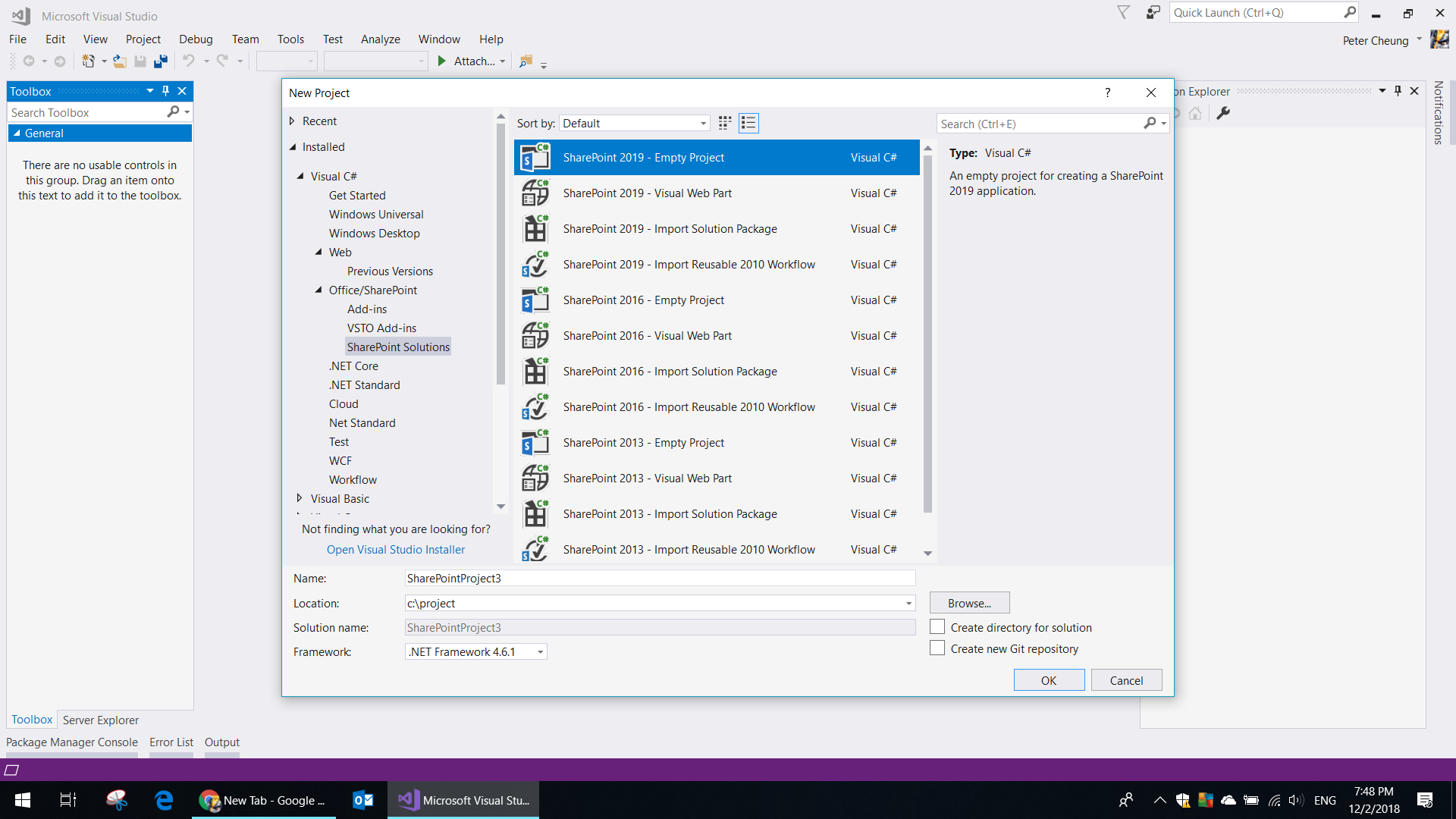
Task: Enable Create new Git repository checkbox
Action: tap(937, 648)
